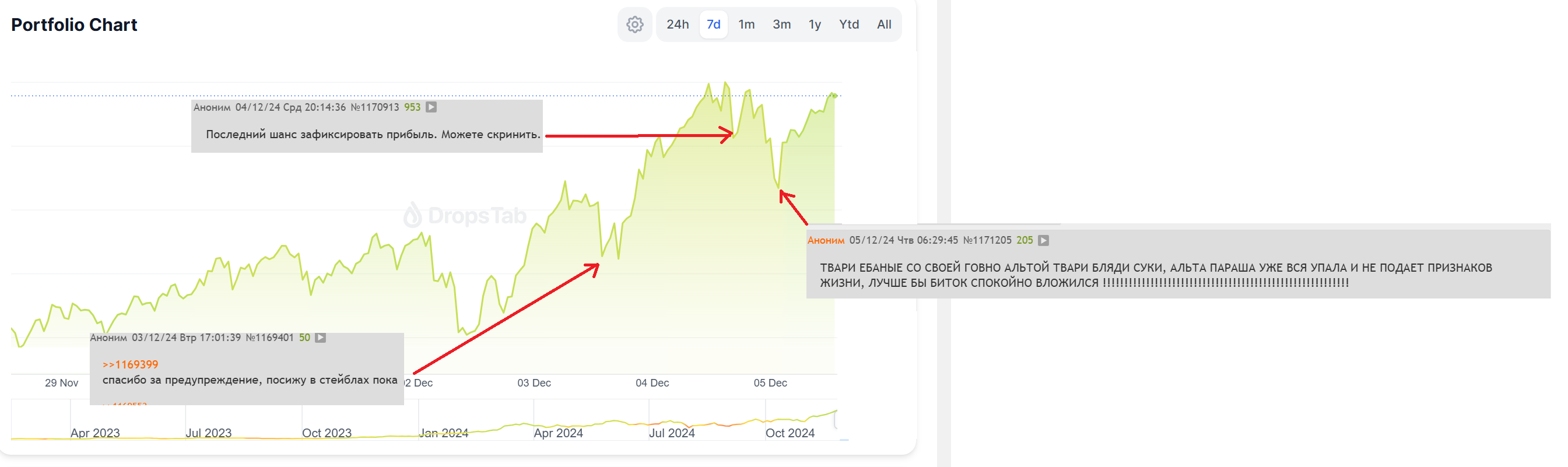This screenshot has height=467, width=1568.
Task: Open reply link >>1169399
Action: coord(130,365)
